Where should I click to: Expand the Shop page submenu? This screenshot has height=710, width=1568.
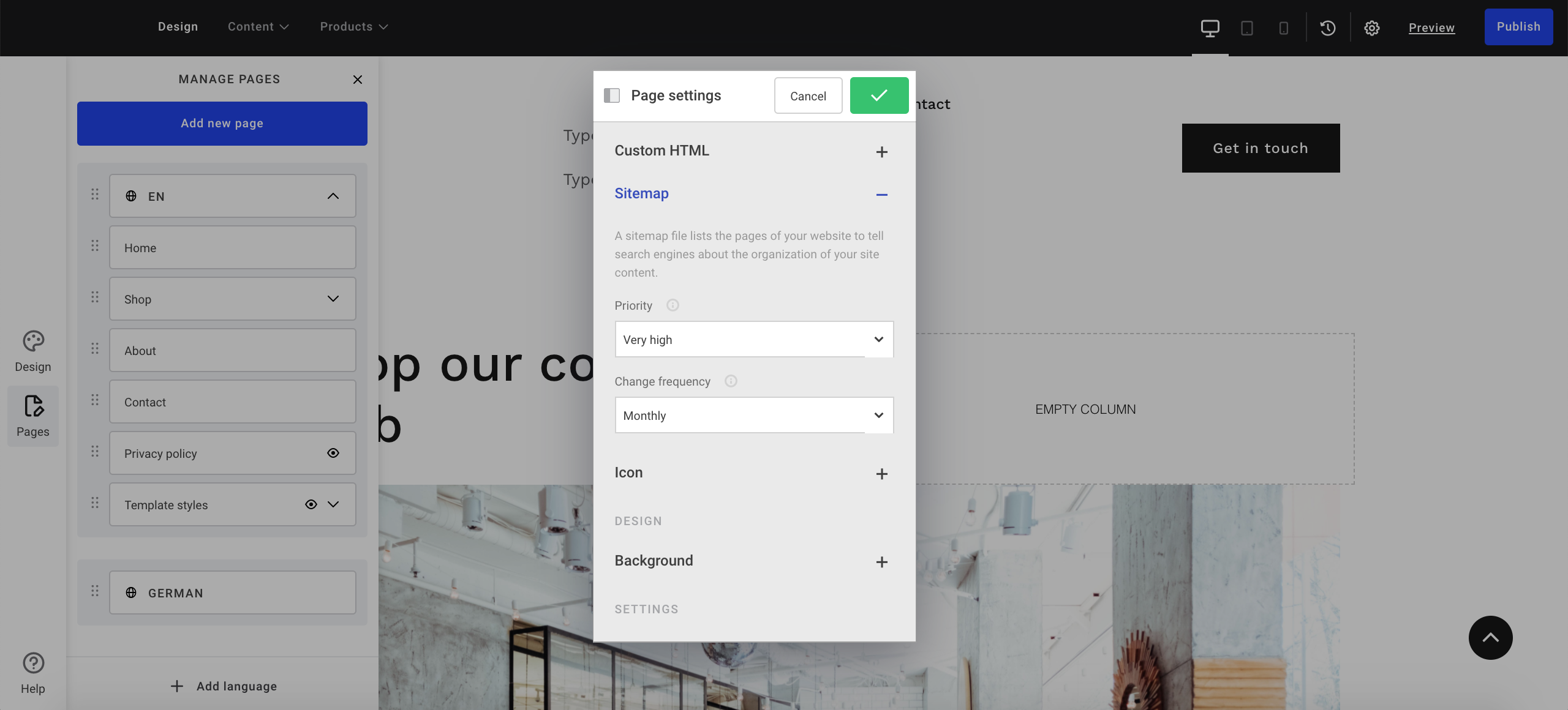pos(333,299)
